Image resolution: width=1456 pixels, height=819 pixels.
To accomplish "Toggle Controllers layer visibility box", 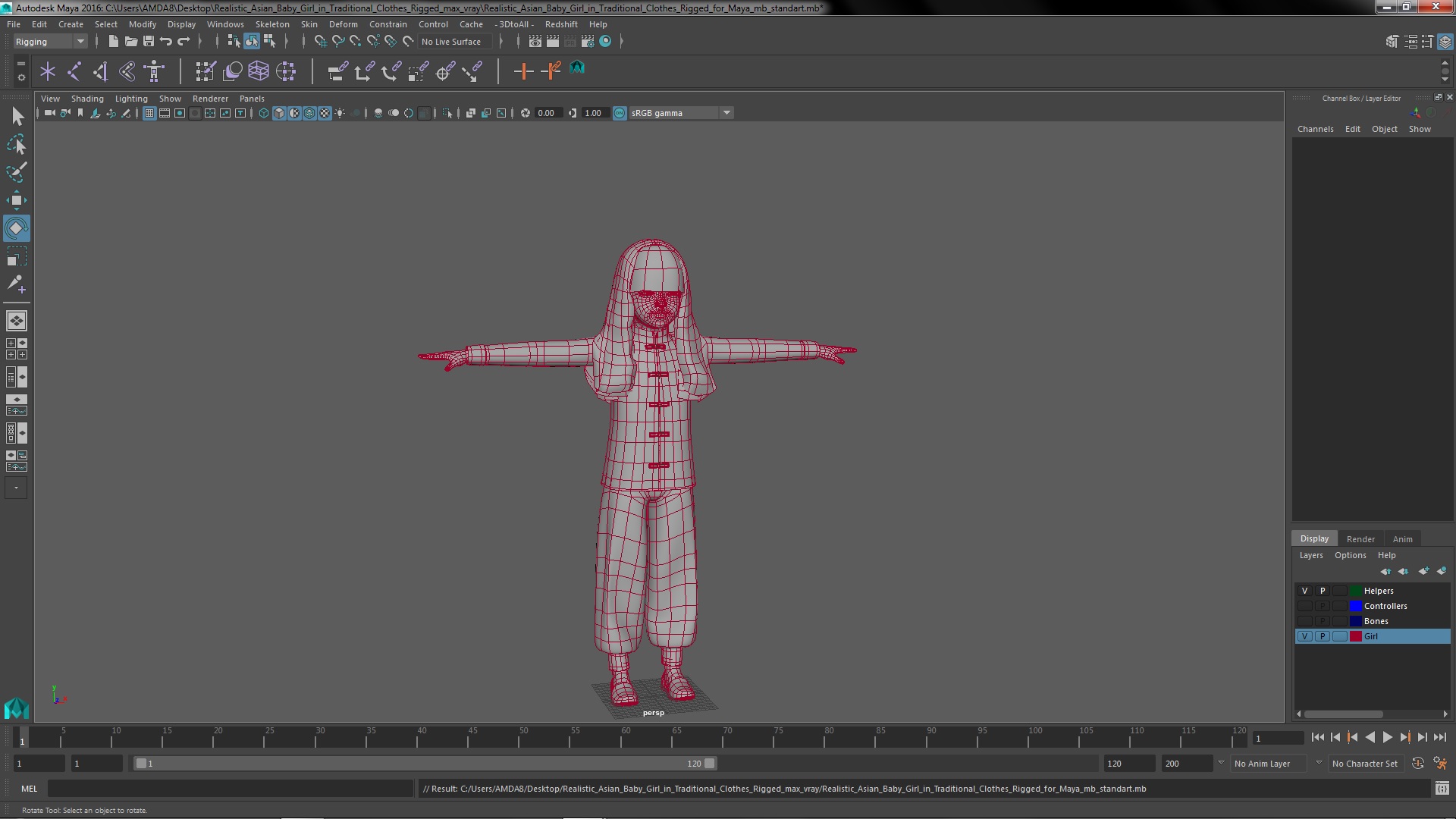I will click(1304, 606).
